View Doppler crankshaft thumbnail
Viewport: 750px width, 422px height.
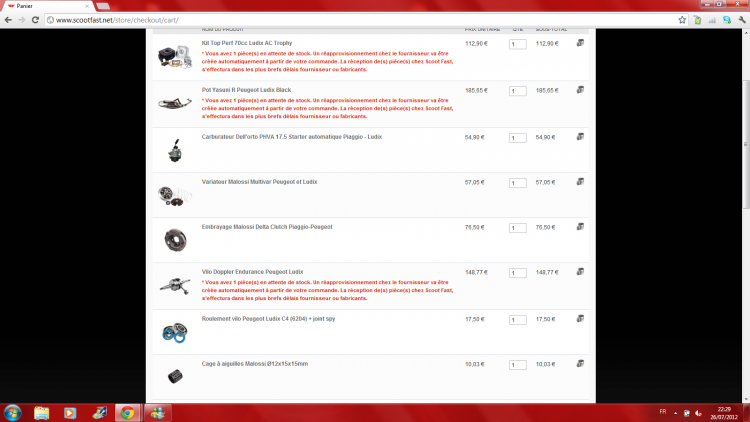[x=175, y=286]
